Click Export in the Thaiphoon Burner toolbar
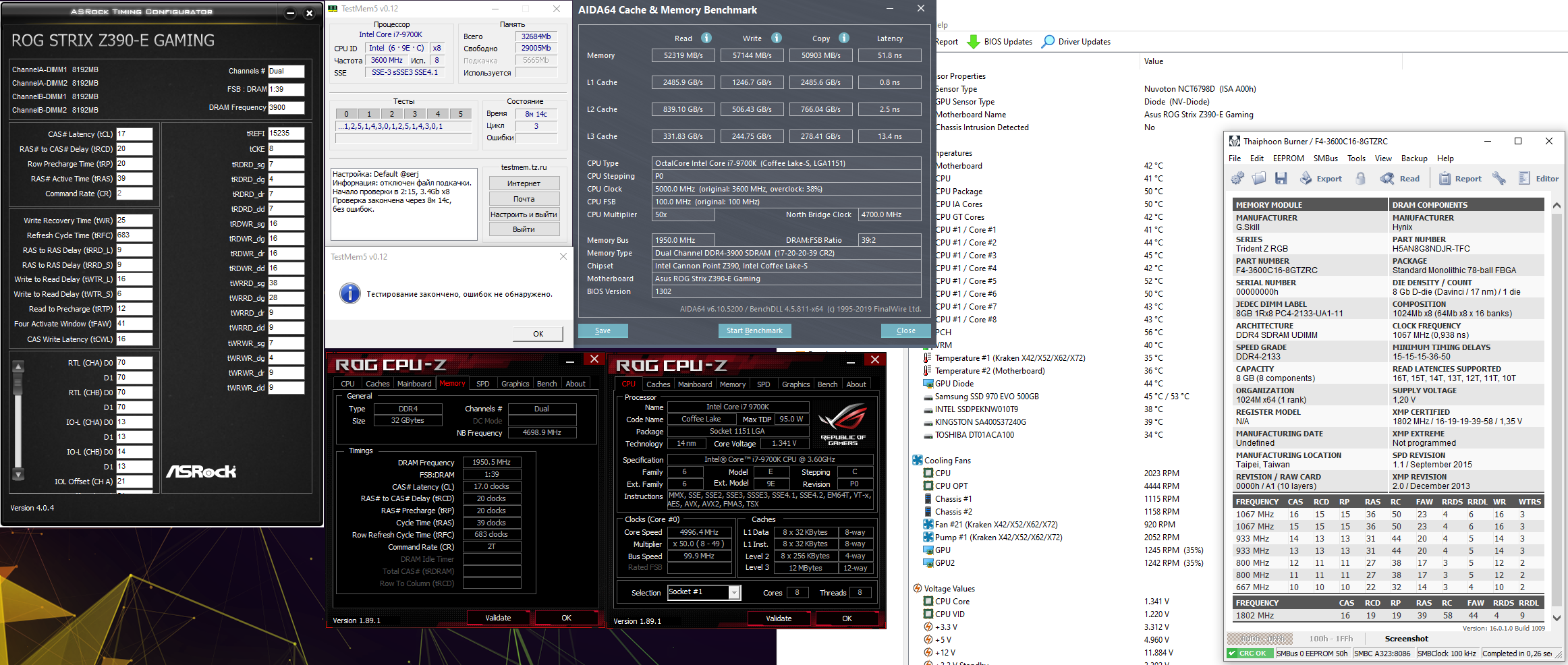Screen dimensions: 1568x665 [1321, 179]
